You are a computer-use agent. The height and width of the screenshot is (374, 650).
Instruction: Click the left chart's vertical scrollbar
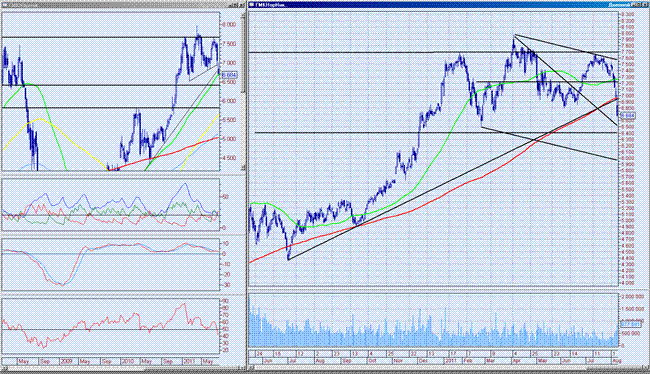pos(243,89)
